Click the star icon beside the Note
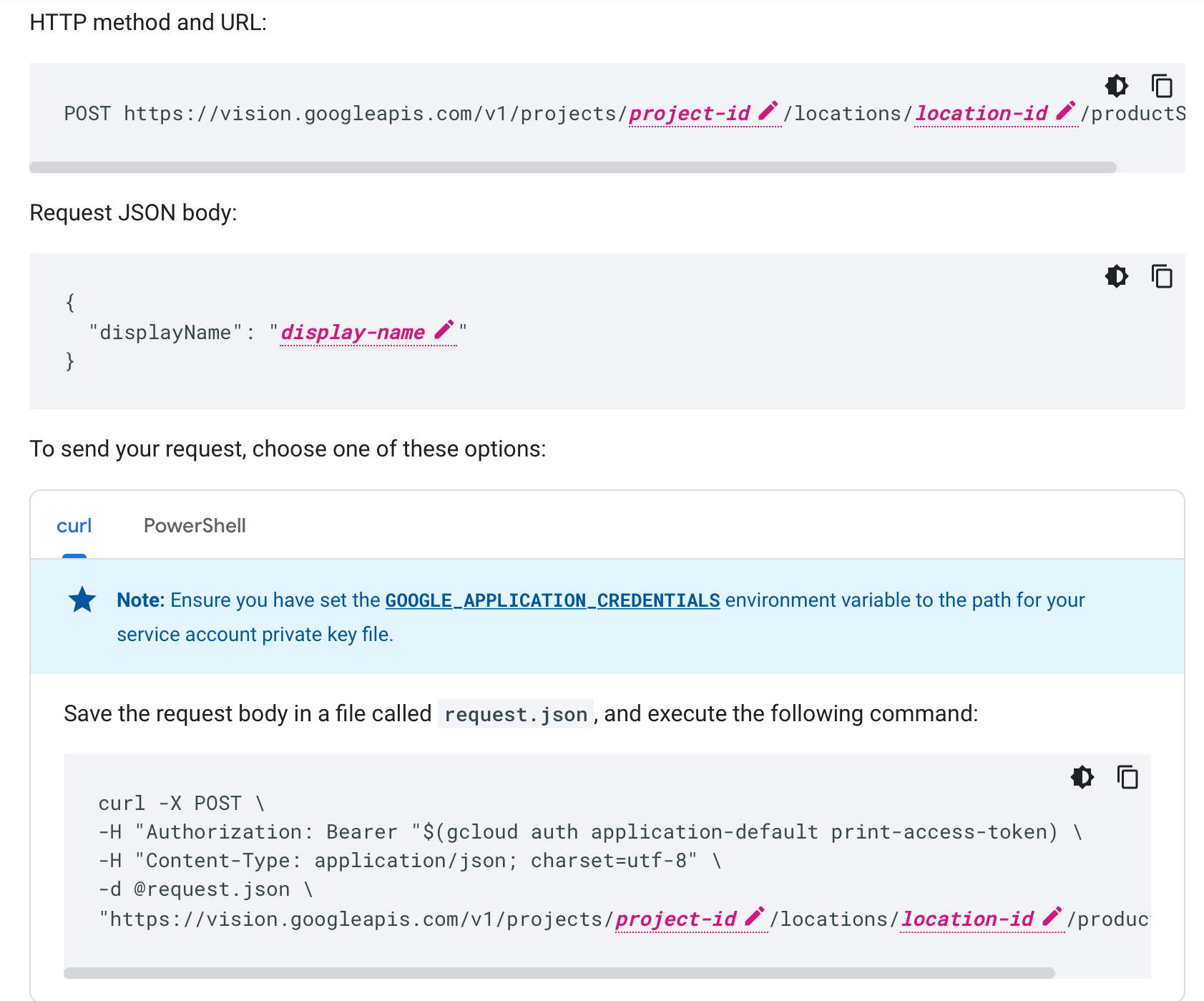Image resolution: width=1204 pixels, height=1001 pixels. click(x=82, y=599)
